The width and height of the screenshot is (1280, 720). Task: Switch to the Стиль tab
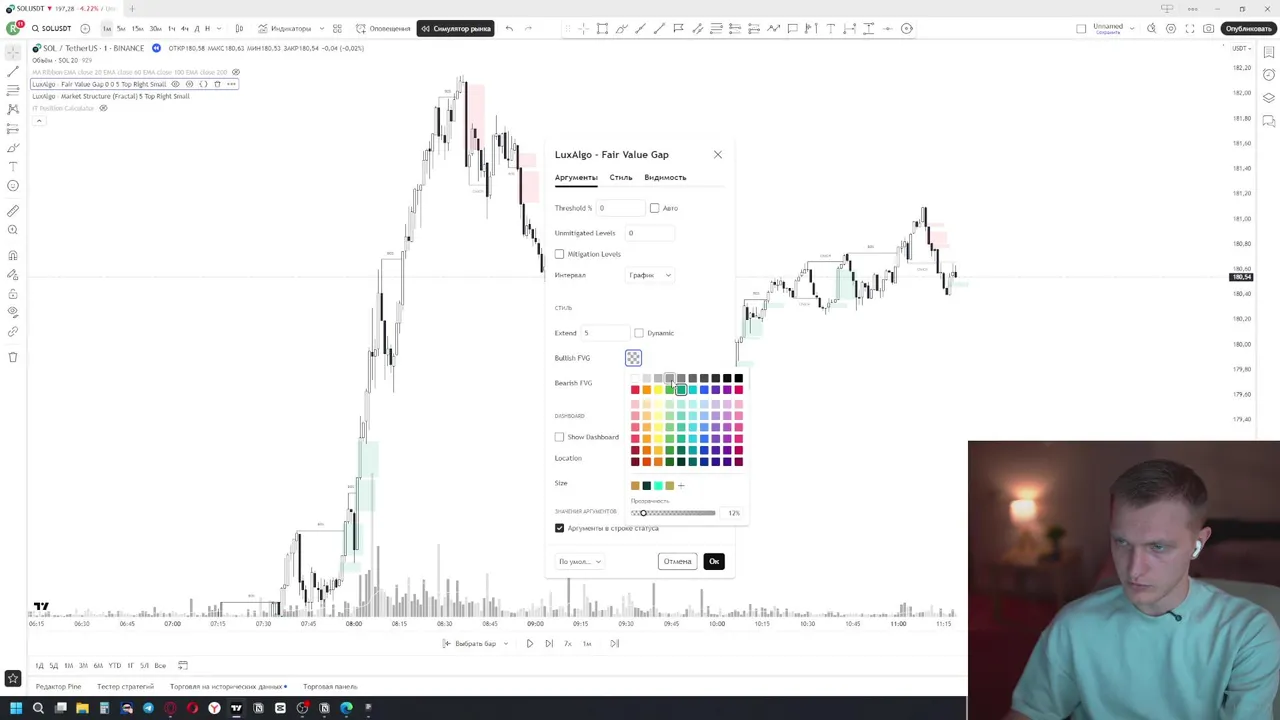[x=621, y=177]
